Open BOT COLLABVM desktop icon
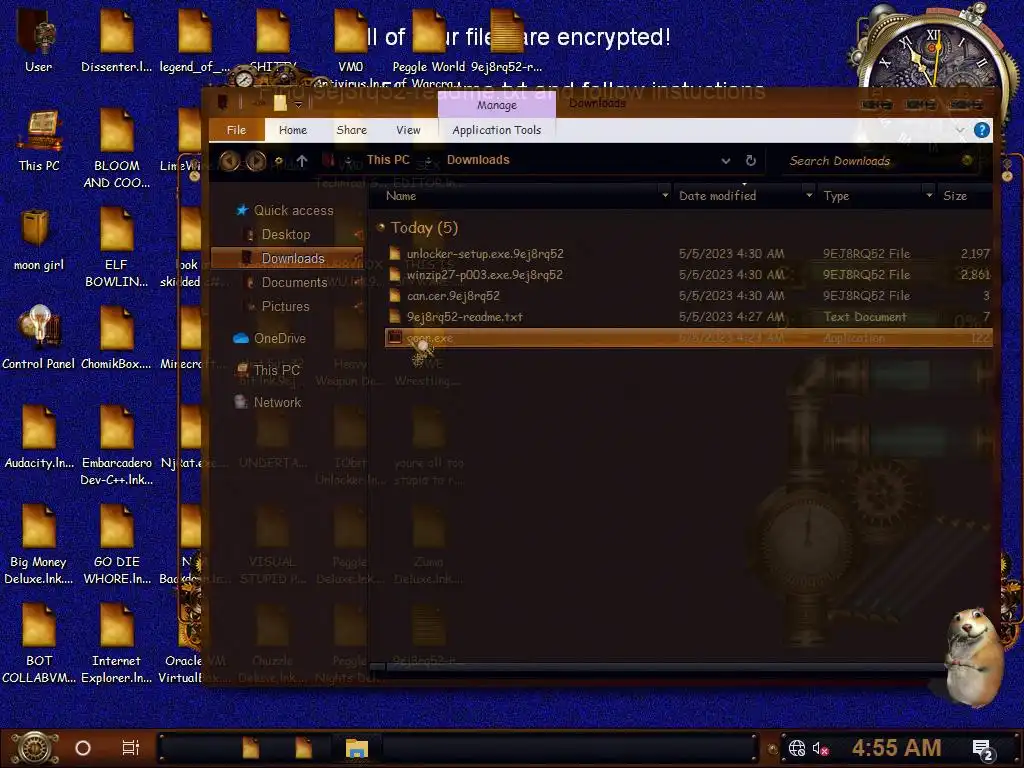Viewport: 1024px width, 768px height. pos(39,644)
